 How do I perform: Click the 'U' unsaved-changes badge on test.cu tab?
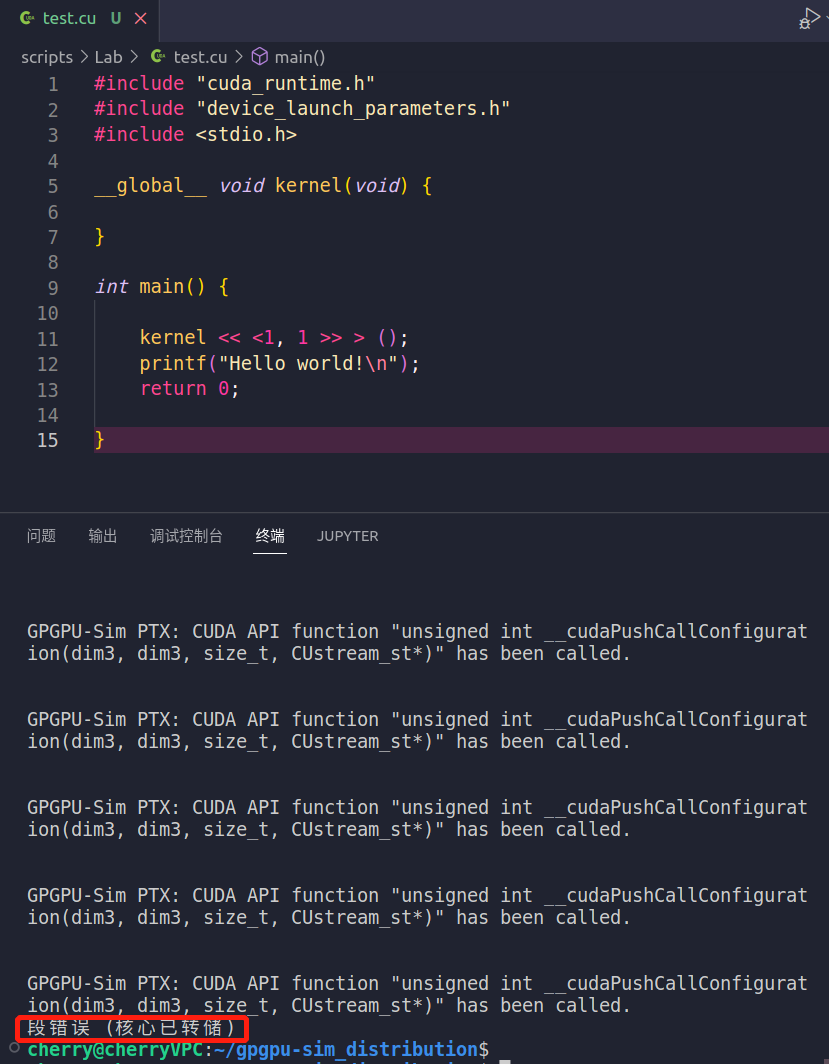(114, 17)
